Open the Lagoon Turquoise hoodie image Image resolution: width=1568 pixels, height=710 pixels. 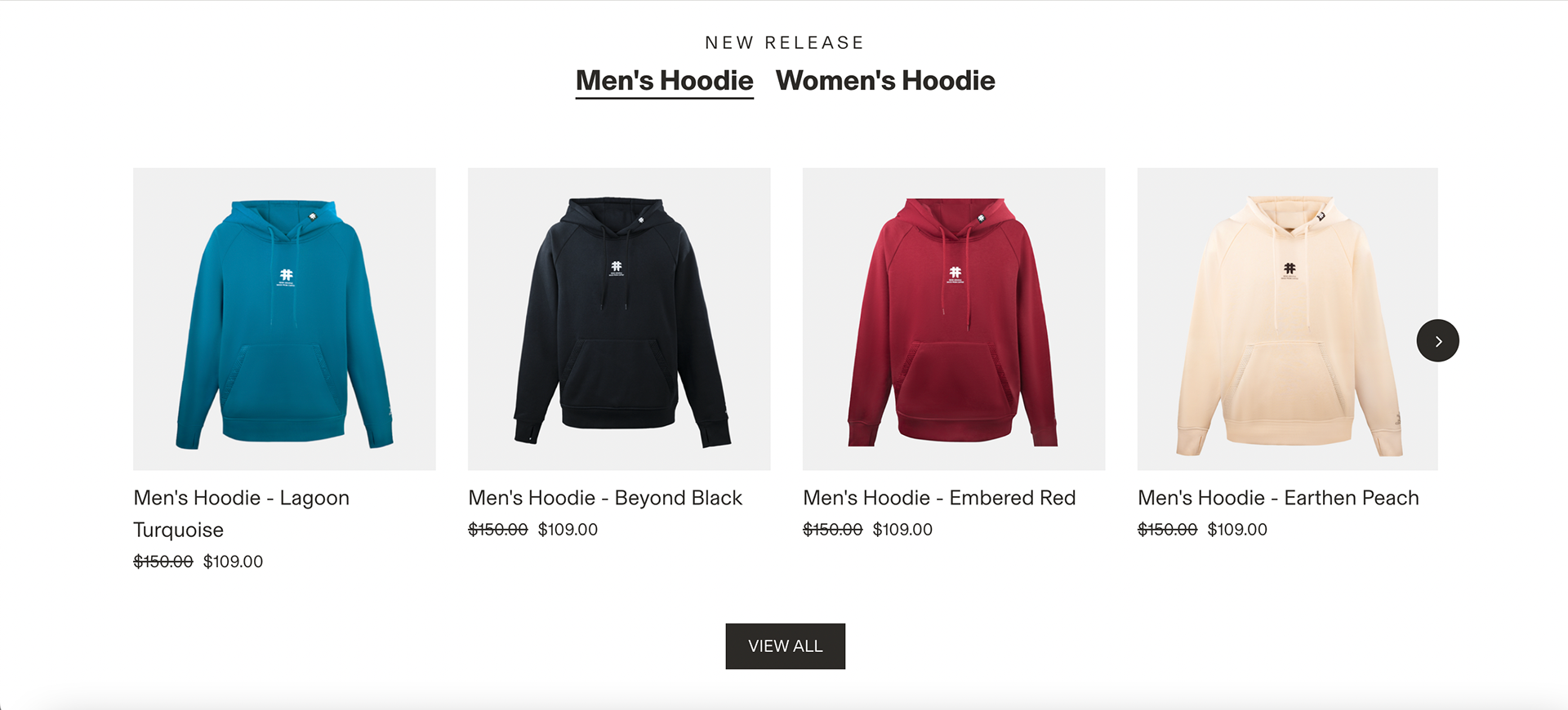point(284,319)
